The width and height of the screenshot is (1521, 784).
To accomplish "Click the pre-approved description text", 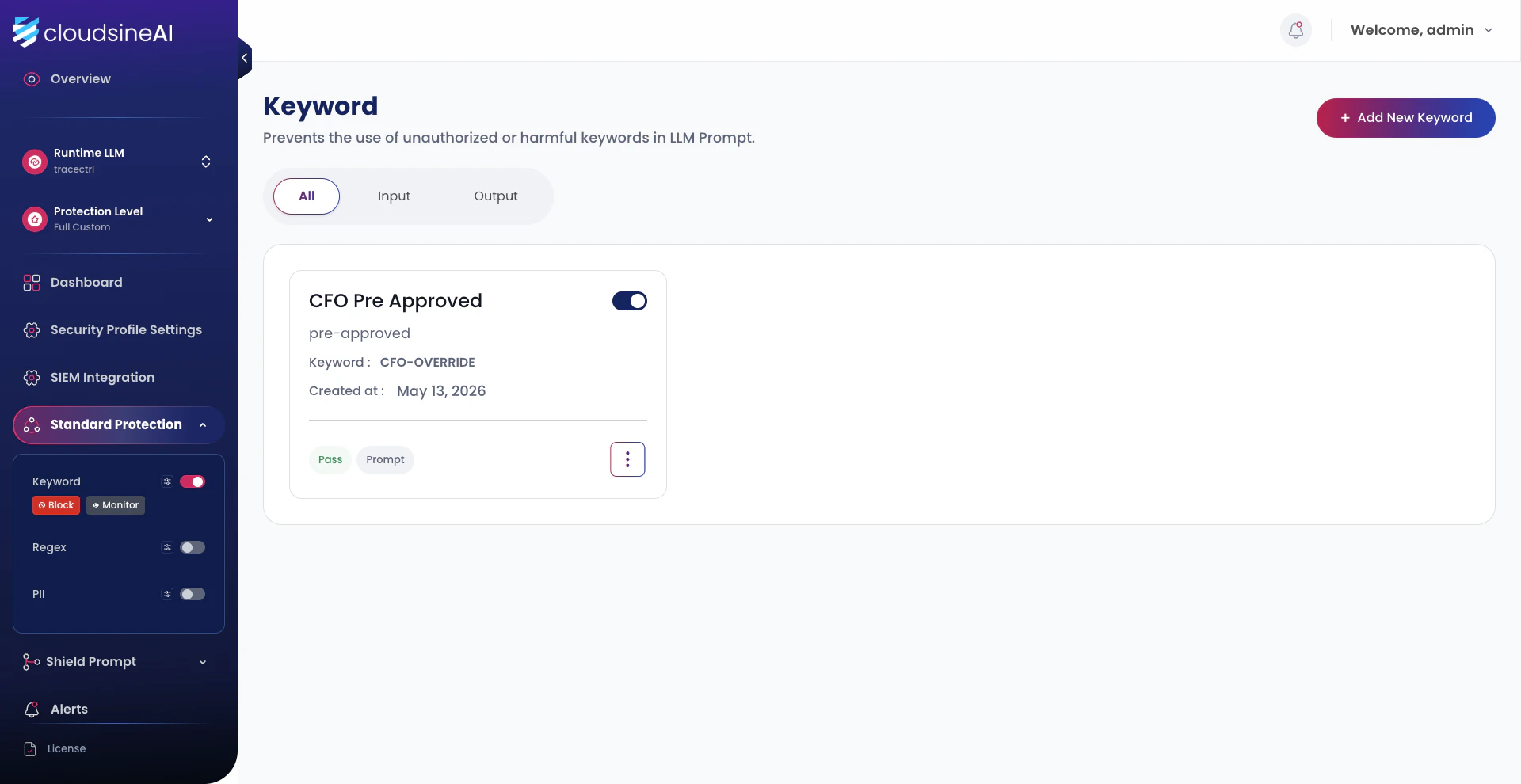I will [x=360, y=333].
